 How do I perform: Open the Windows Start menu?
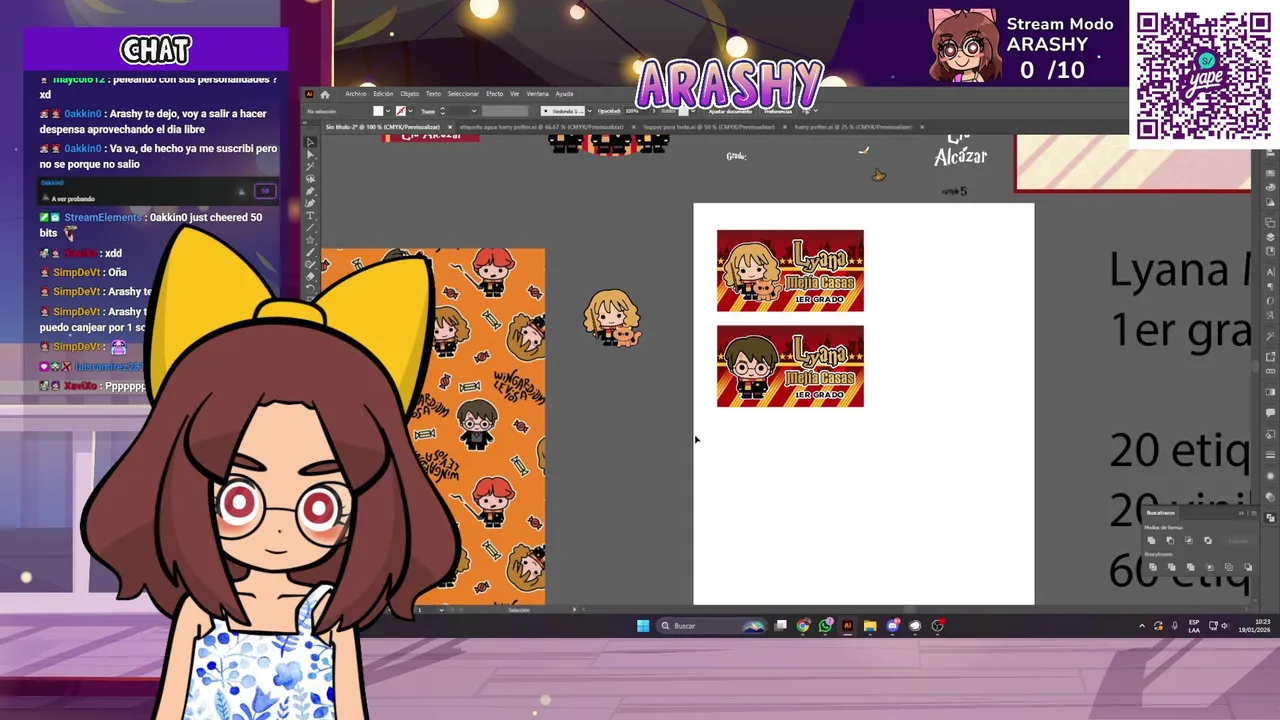(x=643, y=626)
